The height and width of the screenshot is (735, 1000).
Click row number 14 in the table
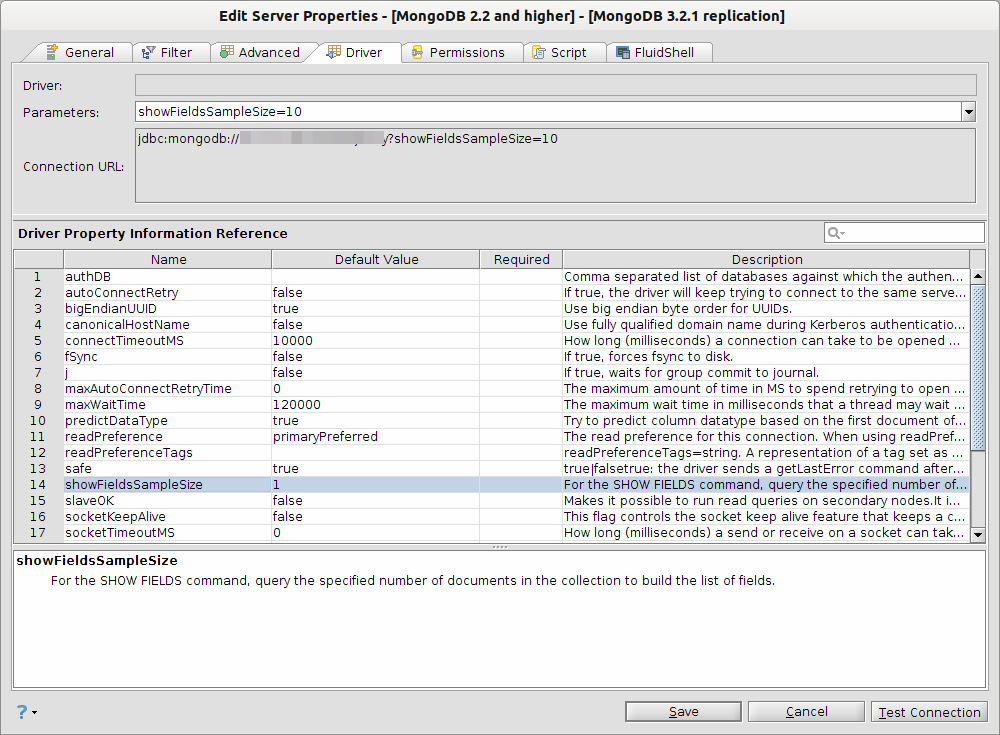pos(38,484)
